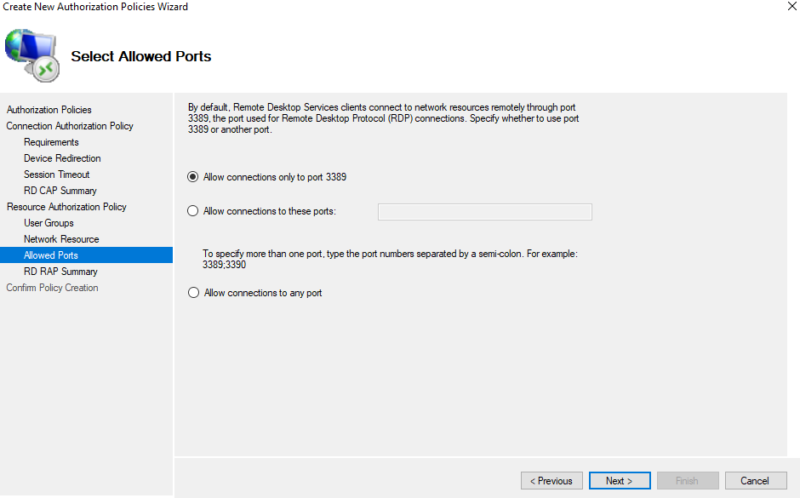Select the highlighted Allowed Ports step
Viewport: 800px width, 498px height.
(x=51, y=255)
